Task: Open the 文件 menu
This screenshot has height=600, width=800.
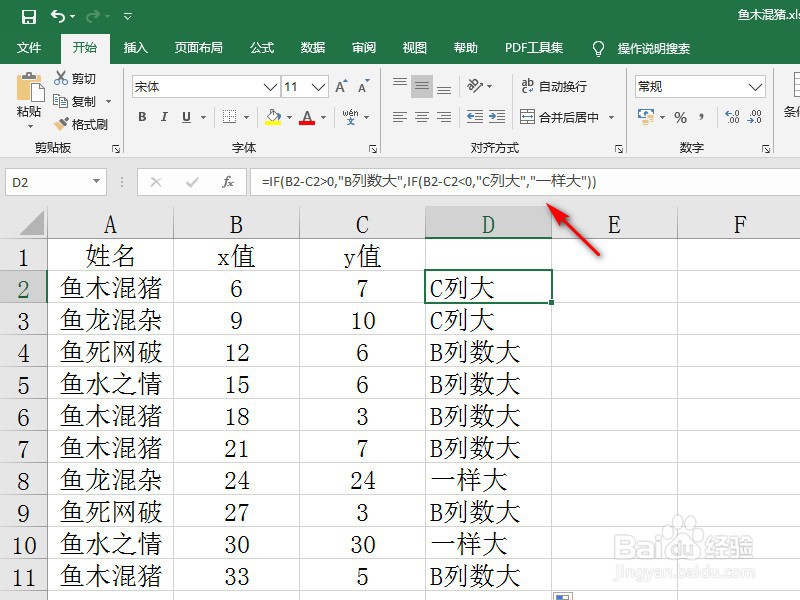Action: point(29,47)
